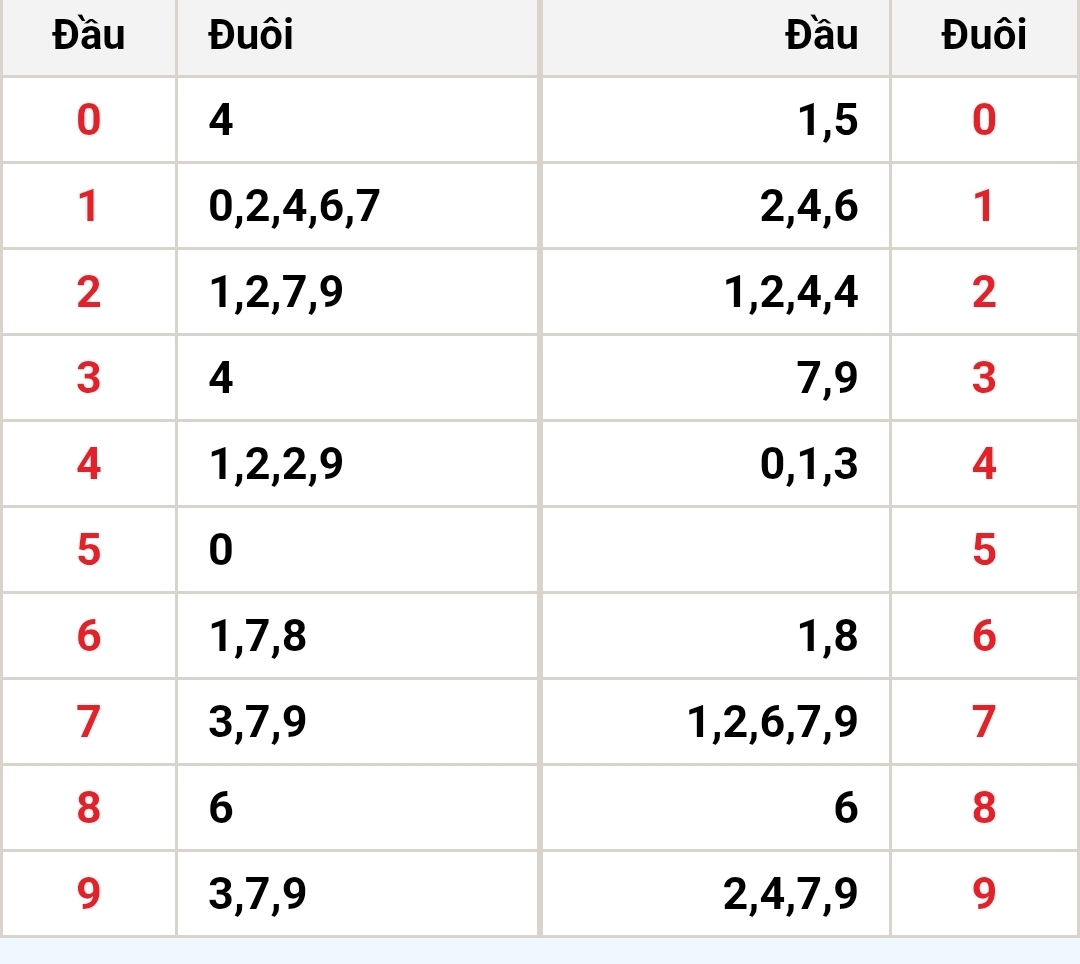This screenshot has height=964, width=1080.
Task: Select red head digit 8 in left table
Action: coord(89,807)
